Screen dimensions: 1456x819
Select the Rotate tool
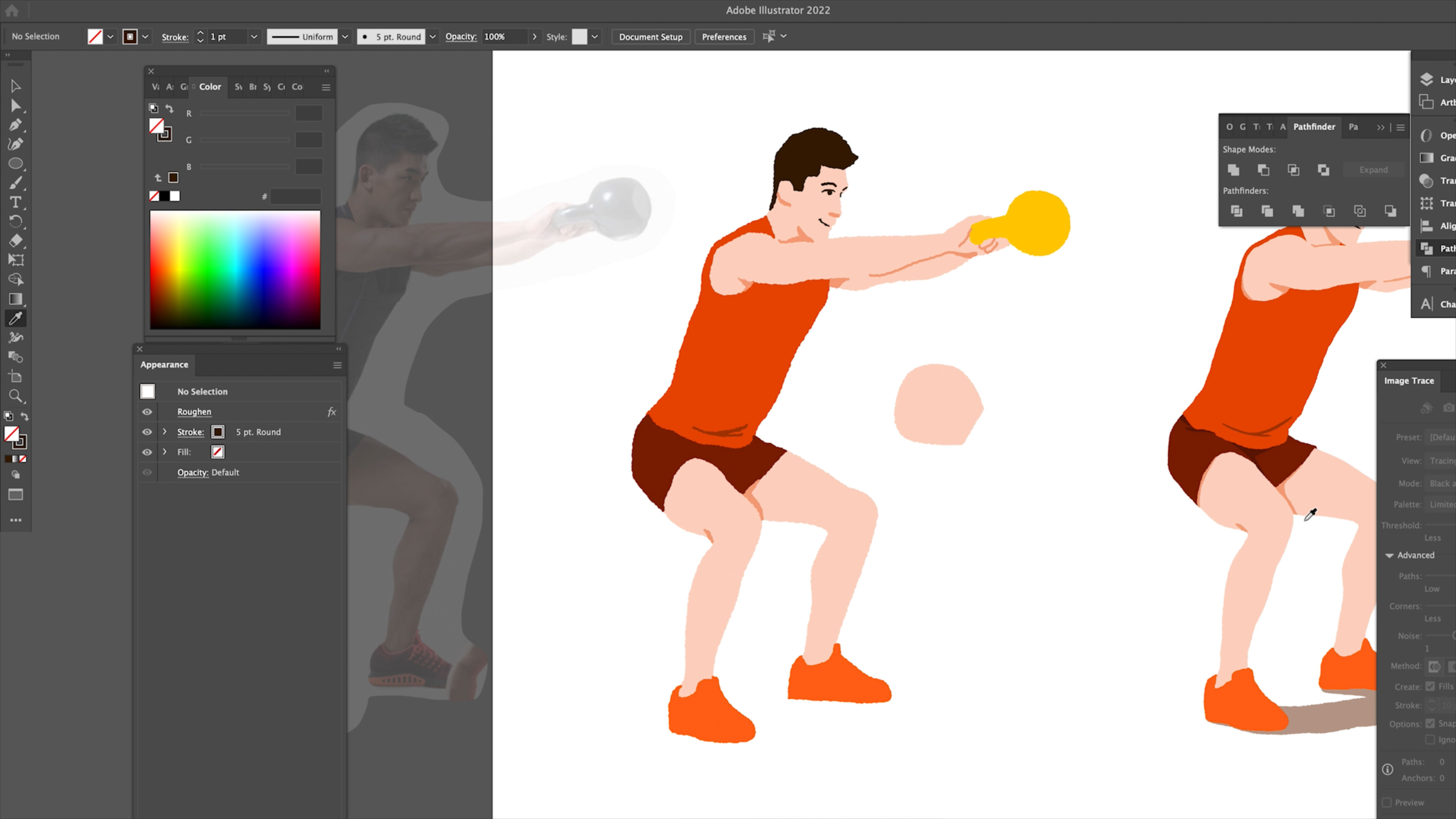pos(15,221)
